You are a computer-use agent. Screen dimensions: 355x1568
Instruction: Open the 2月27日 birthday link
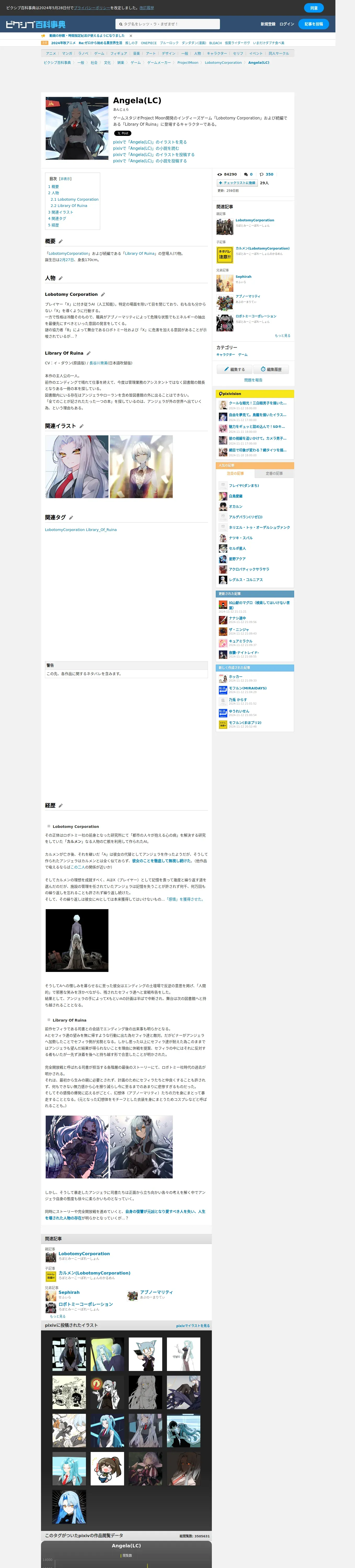click(x=67, y=260)
